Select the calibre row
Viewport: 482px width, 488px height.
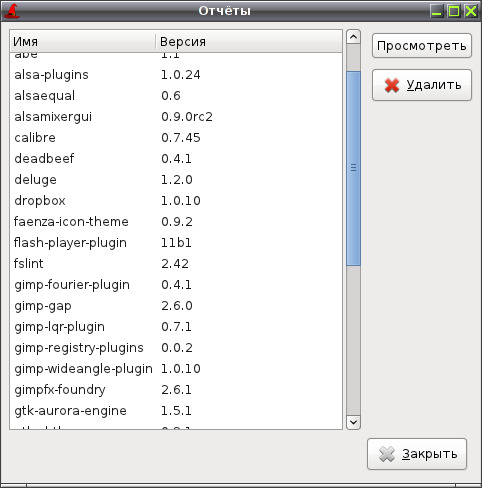[176, 138]
